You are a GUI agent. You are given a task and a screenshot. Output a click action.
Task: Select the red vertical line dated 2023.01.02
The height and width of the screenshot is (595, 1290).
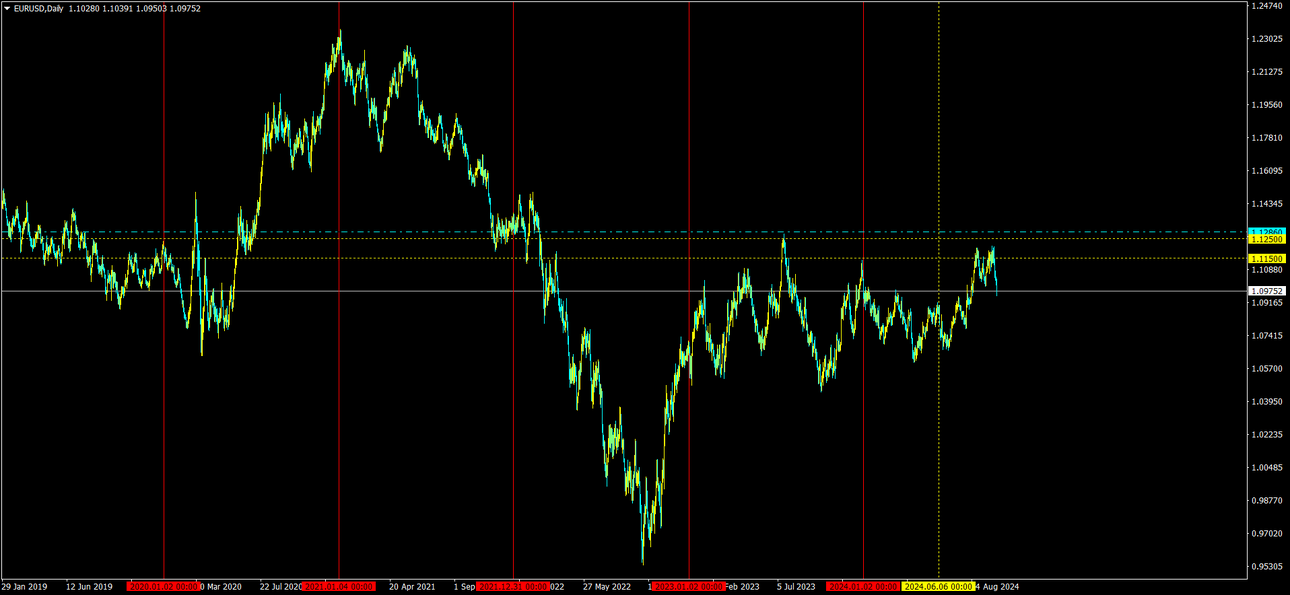(689, 290)
